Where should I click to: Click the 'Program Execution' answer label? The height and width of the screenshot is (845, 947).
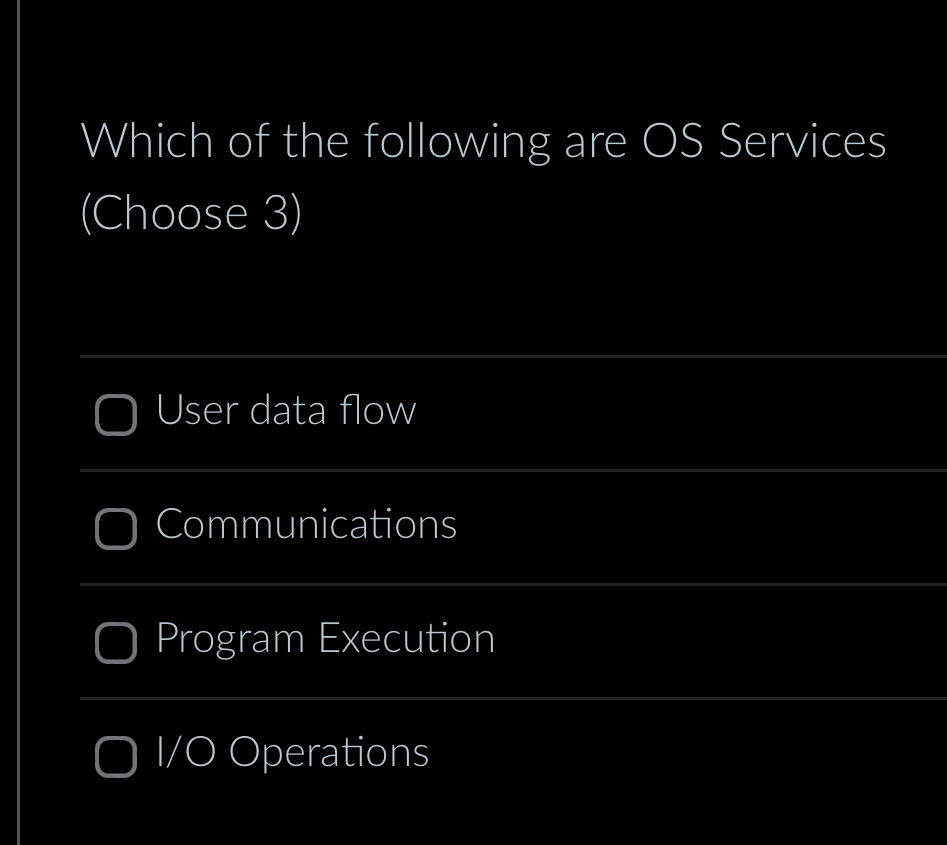pos(325,639)
